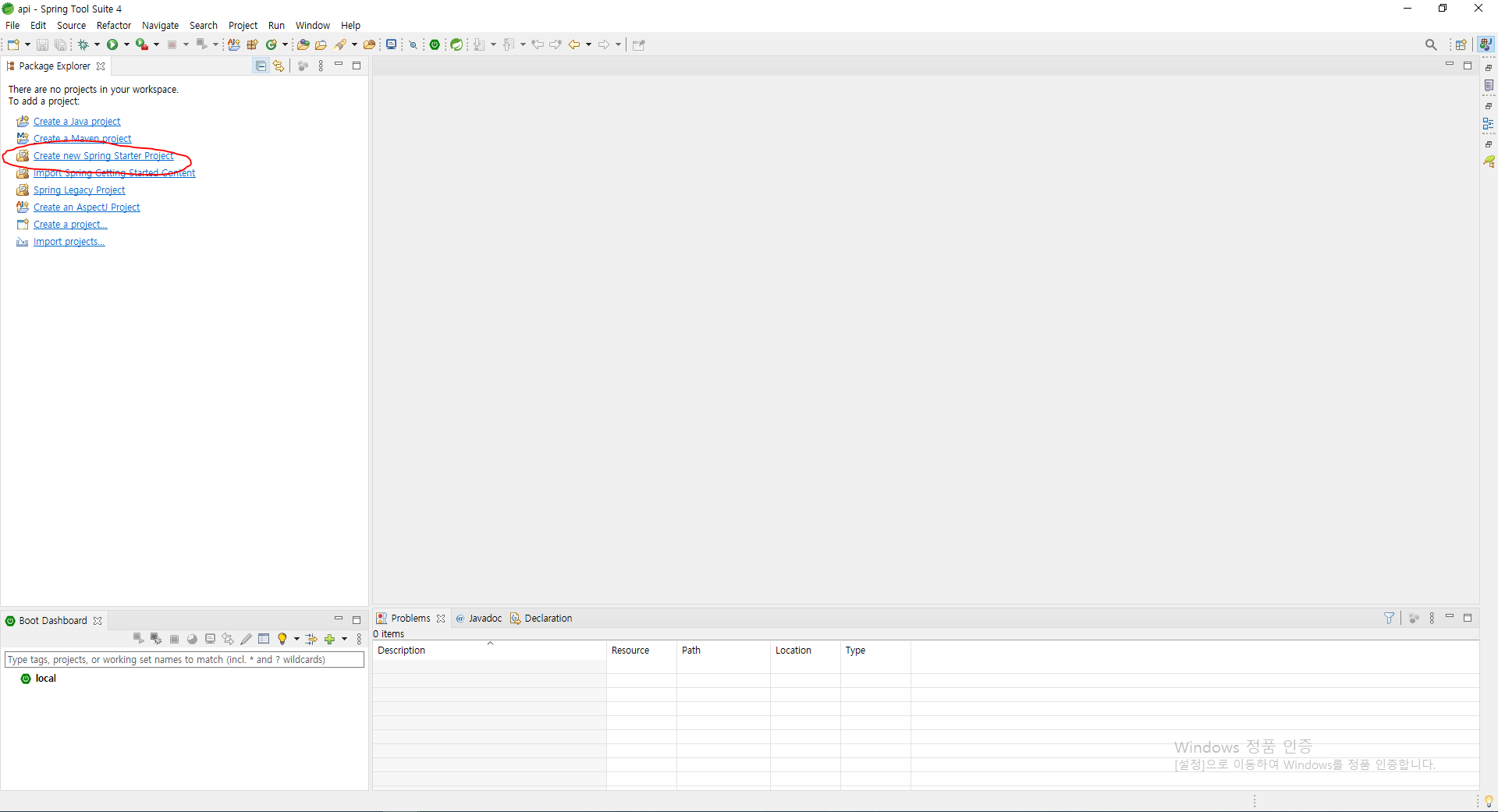Viewport: 1498px width, 812px height.
Task: Open the Project menu
Action: click(243, 26)
